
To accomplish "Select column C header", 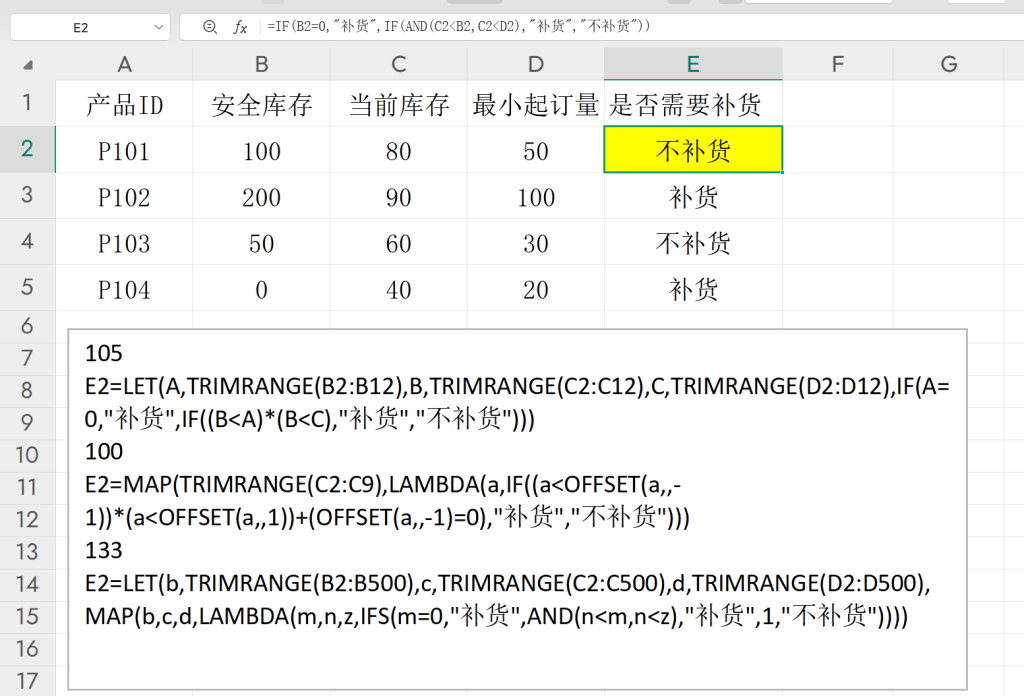I will coord(398,64).
